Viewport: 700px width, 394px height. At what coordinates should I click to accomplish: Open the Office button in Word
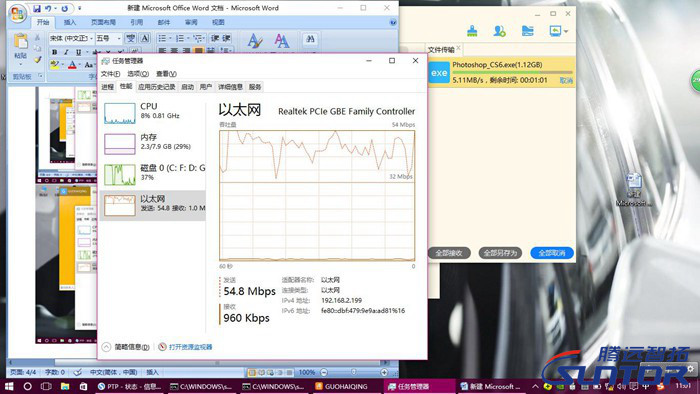tap(17, 13)
